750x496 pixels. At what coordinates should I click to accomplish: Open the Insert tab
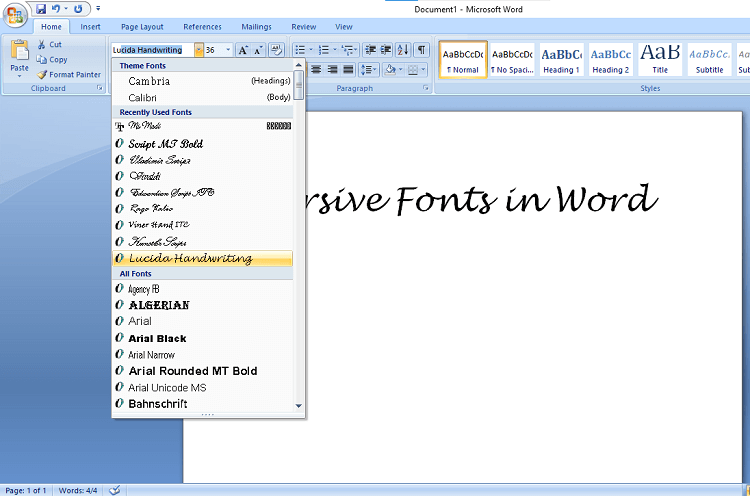90,27
